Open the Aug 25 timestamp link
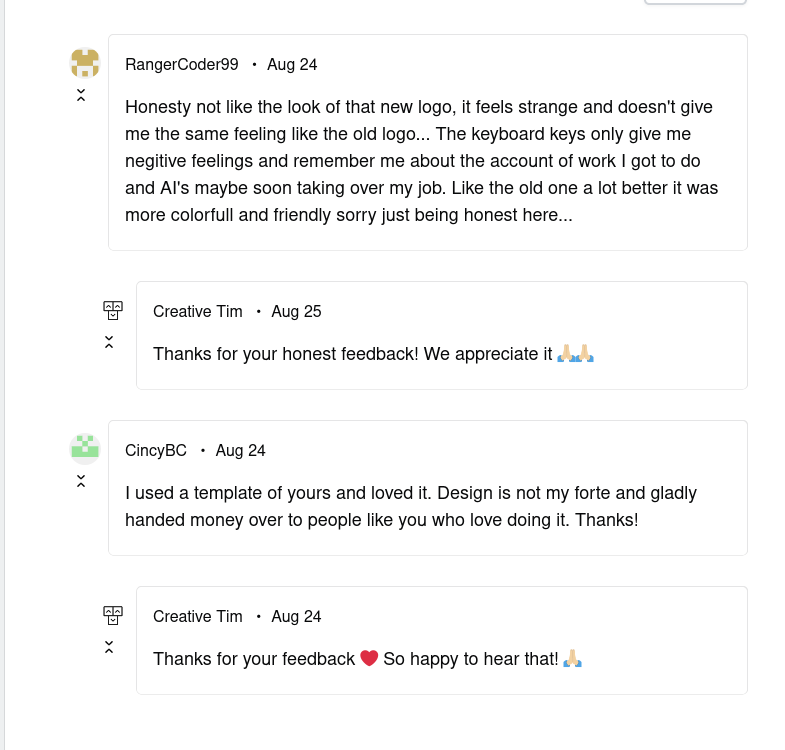Screen dimensions: 785x750 pyautogui.click(x=296, y=311)
